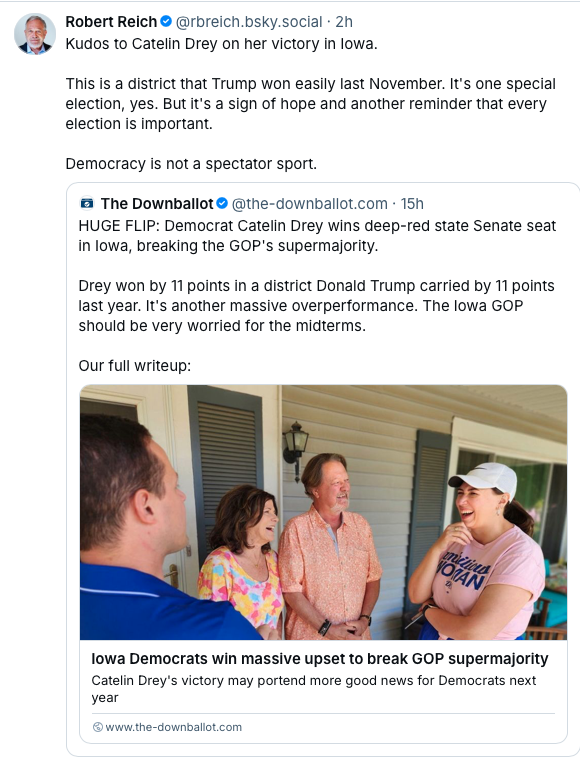This screenshot has height=761, width=580.
Task: Click Robert Reich's blue verified badge
Action: [166, 21]
